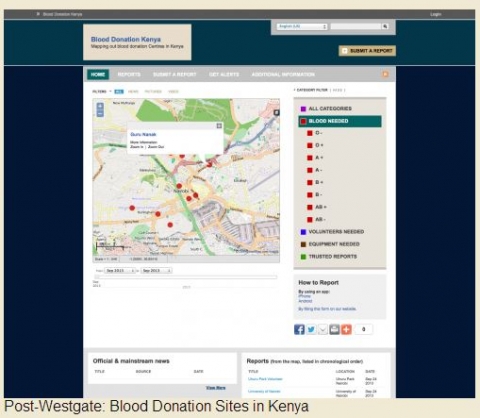Click the map scale status field
The width and height of the screenshot is (480, 418).
click(x=106, y=259)
